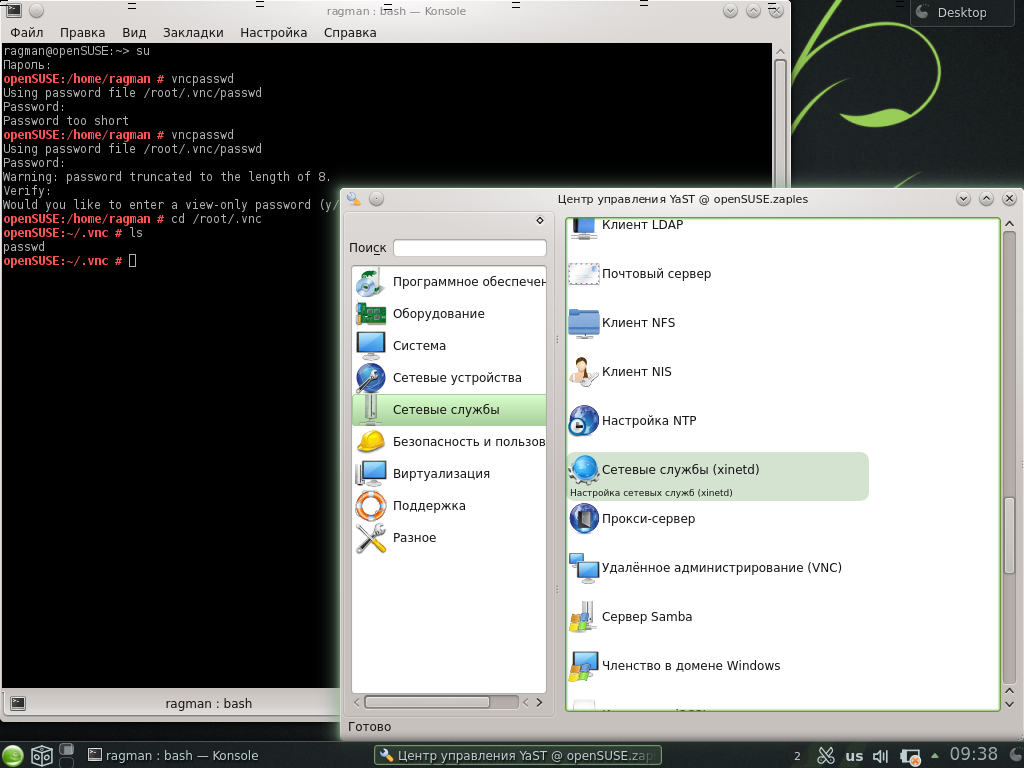This screenshot has width=1024, height=768.
Task: Click the Прокси-сервер module icon
Action: tap(584, 519)
